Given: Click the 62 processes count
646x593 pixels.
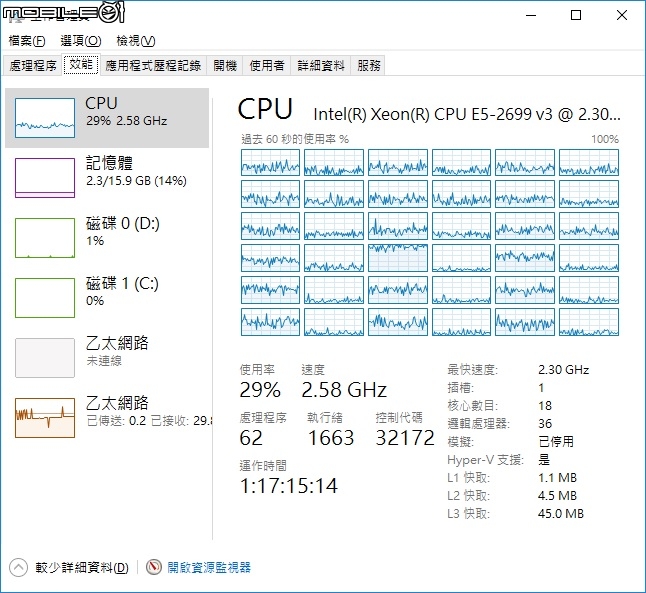Looking at the screenshot, I should pyautogui.click(x=251, y=438).
